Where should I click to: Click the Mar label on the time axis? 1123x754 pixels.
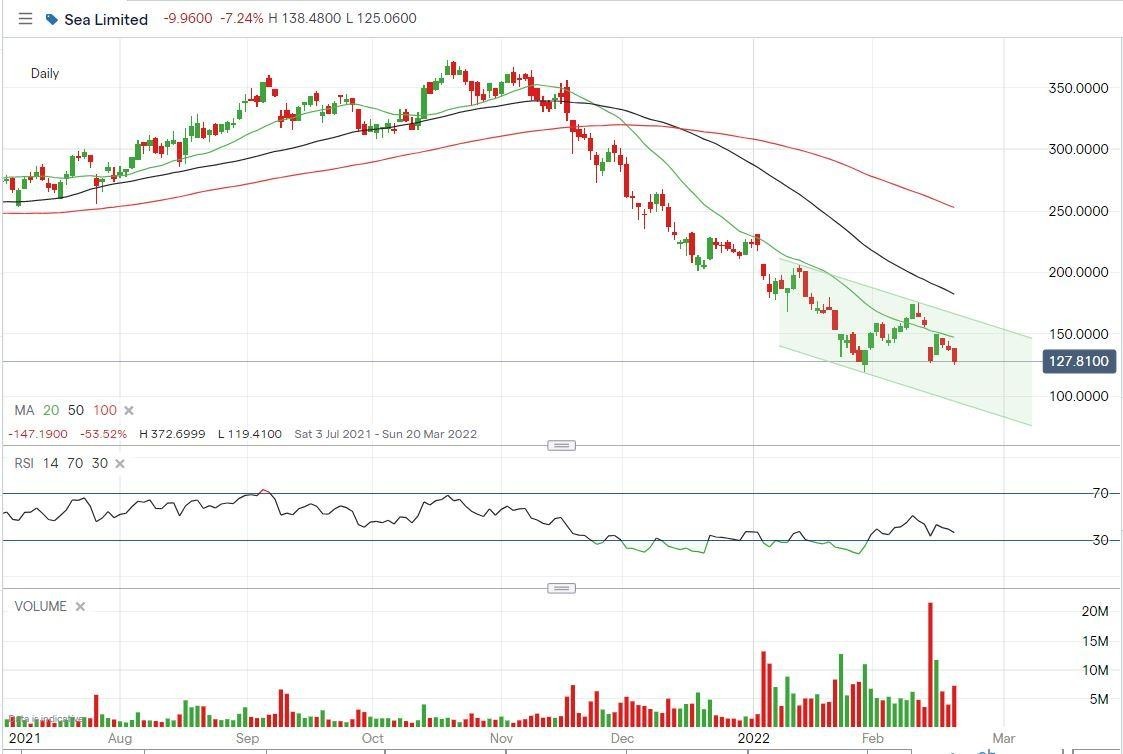[x=1003, y=738]
